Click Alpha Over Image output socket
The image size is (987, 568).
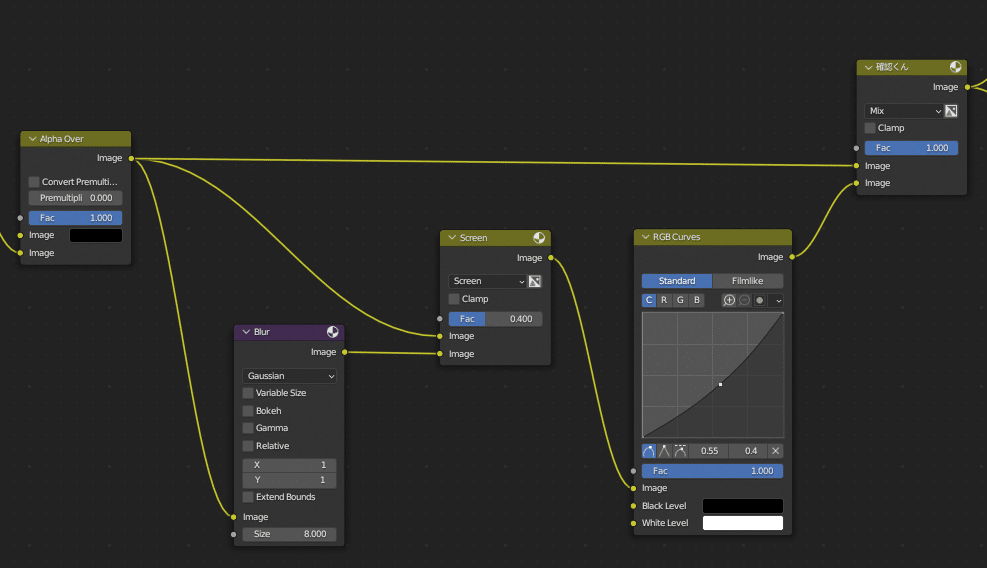click(x=132, y=158)
